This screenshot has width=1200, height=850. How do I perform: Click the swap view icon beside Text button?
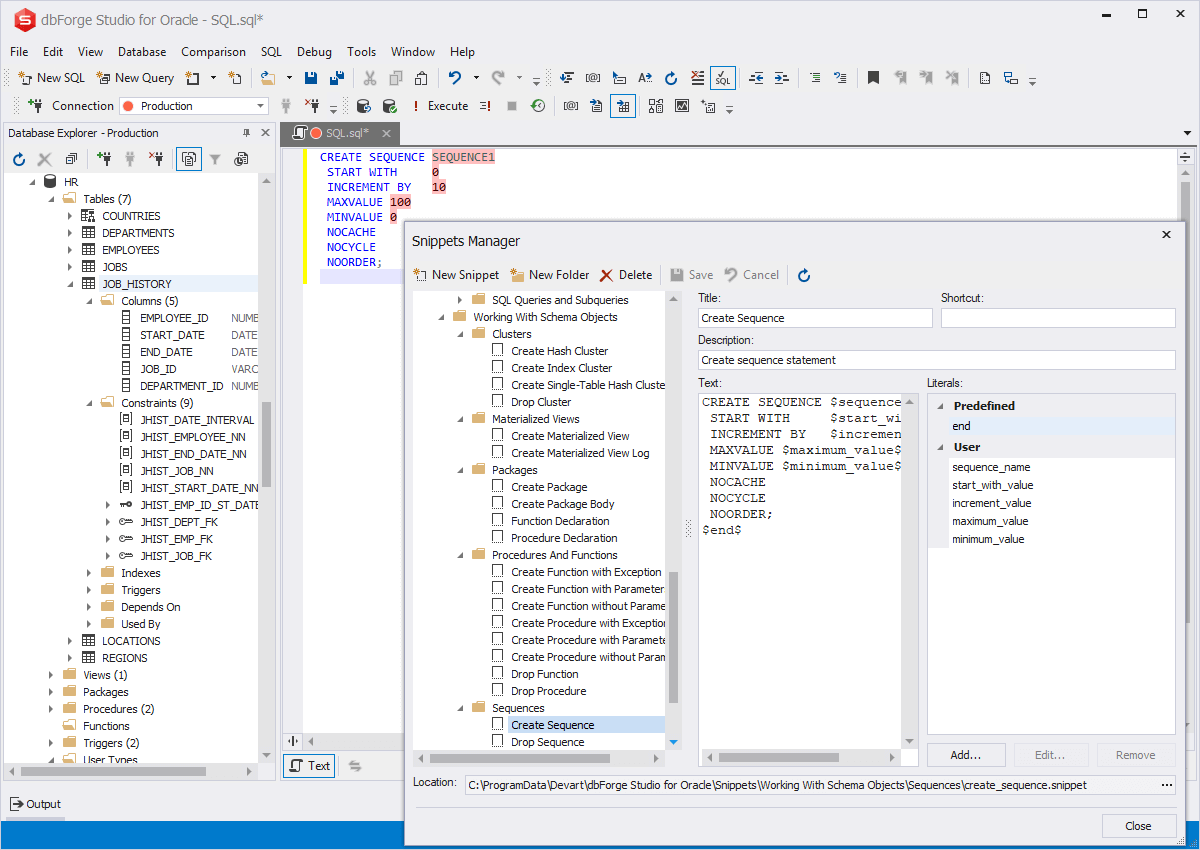(x=355, y=766)
